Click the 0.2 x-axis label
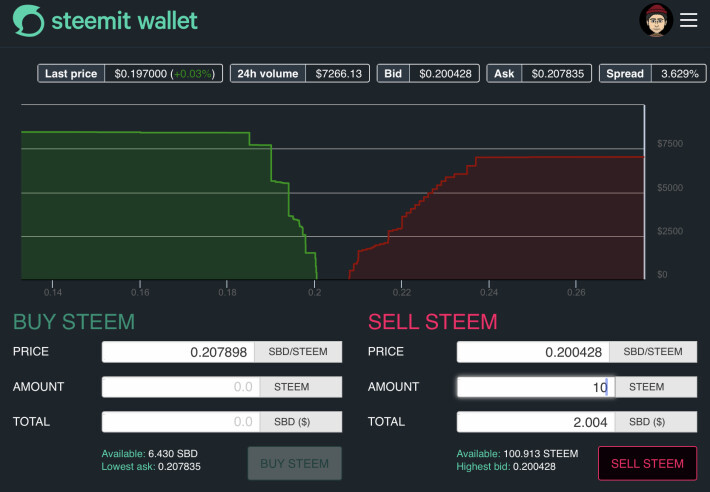 (x=315, y=292)
